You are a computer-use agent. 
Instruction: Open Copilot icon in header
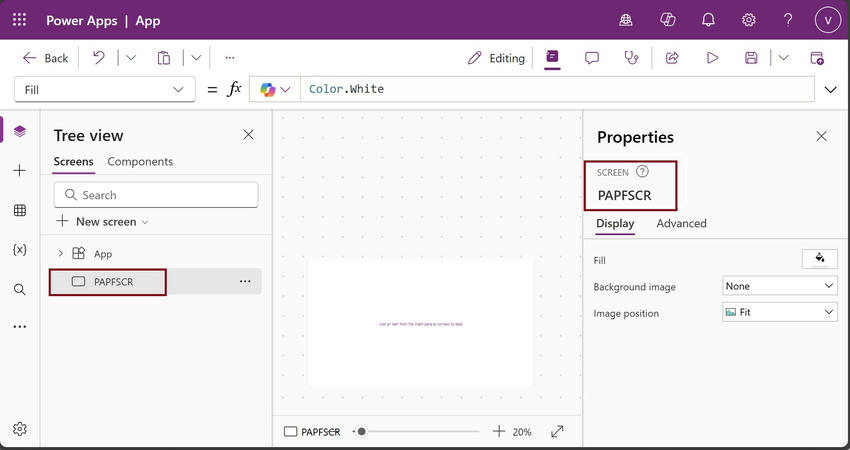tap(667, 21)
